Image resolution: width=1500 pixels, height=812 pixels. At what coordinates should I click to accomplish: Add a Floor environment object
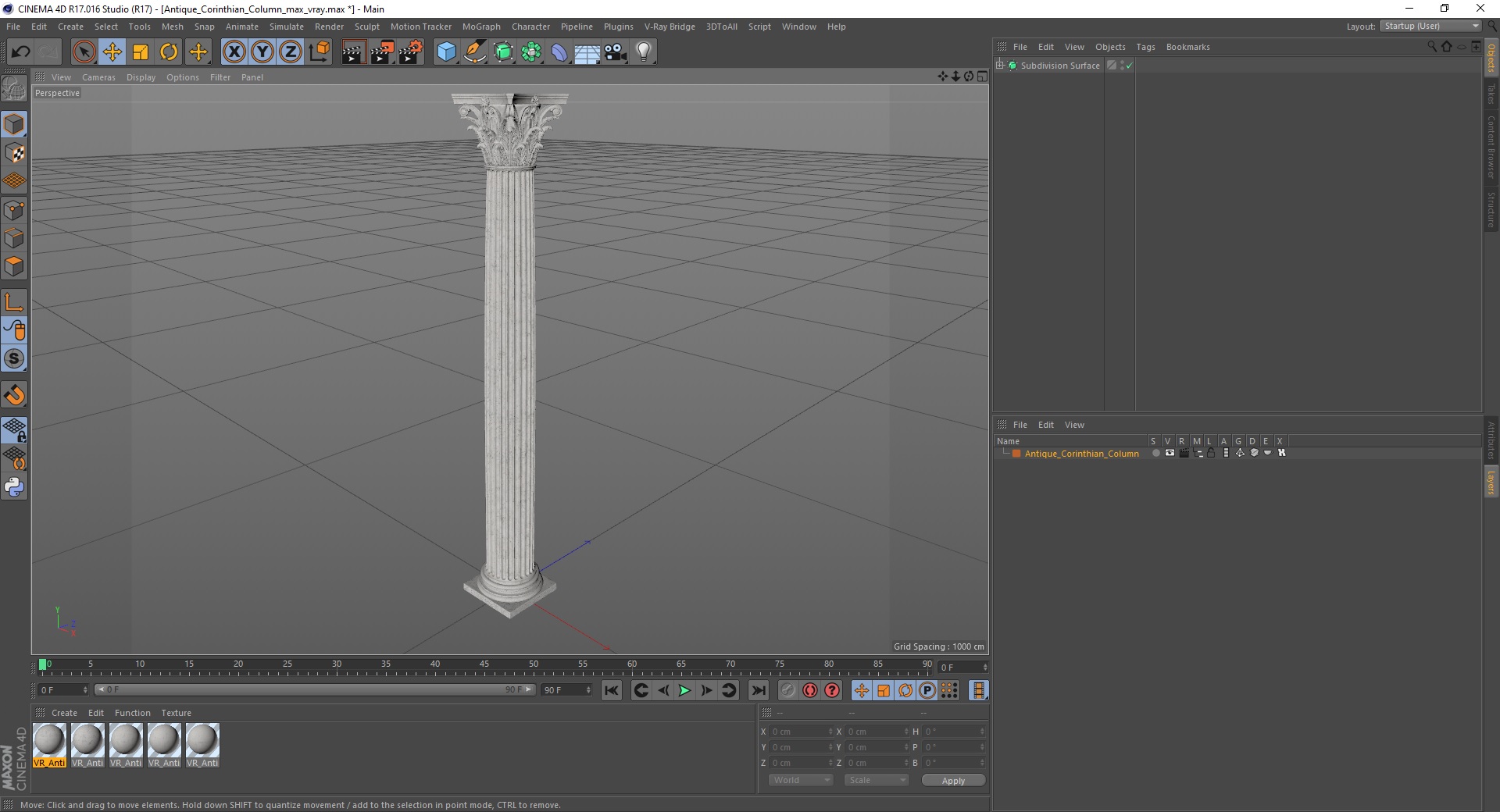[x=587, y=52]
